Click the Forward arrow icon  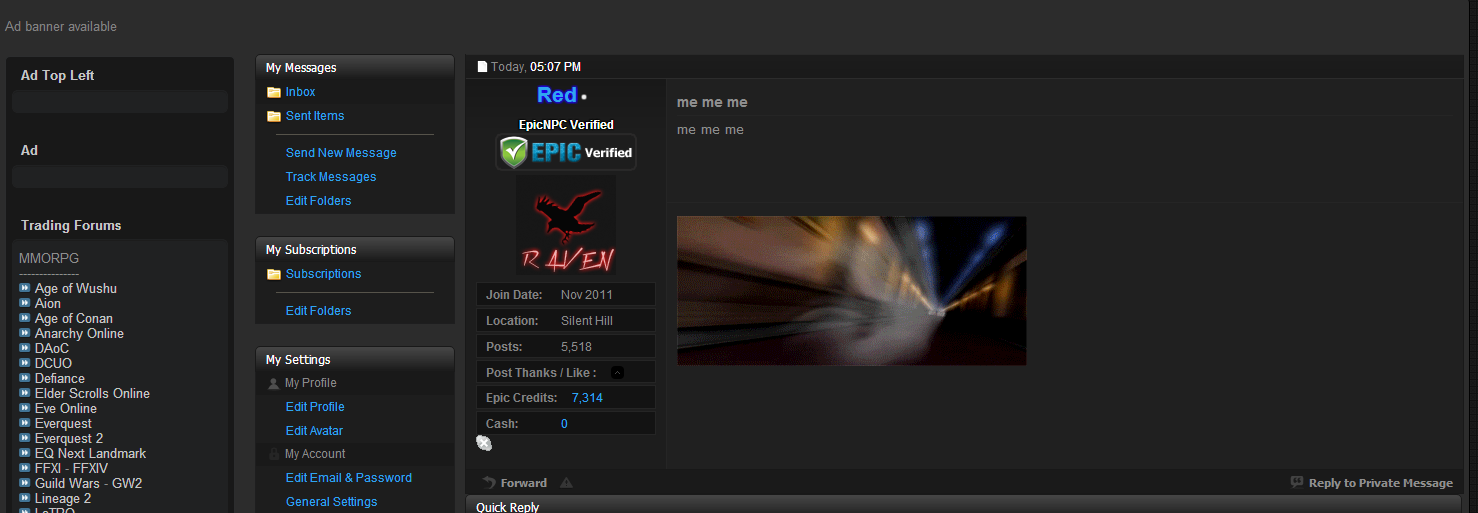pyautogui.click(x=489, y=483)
